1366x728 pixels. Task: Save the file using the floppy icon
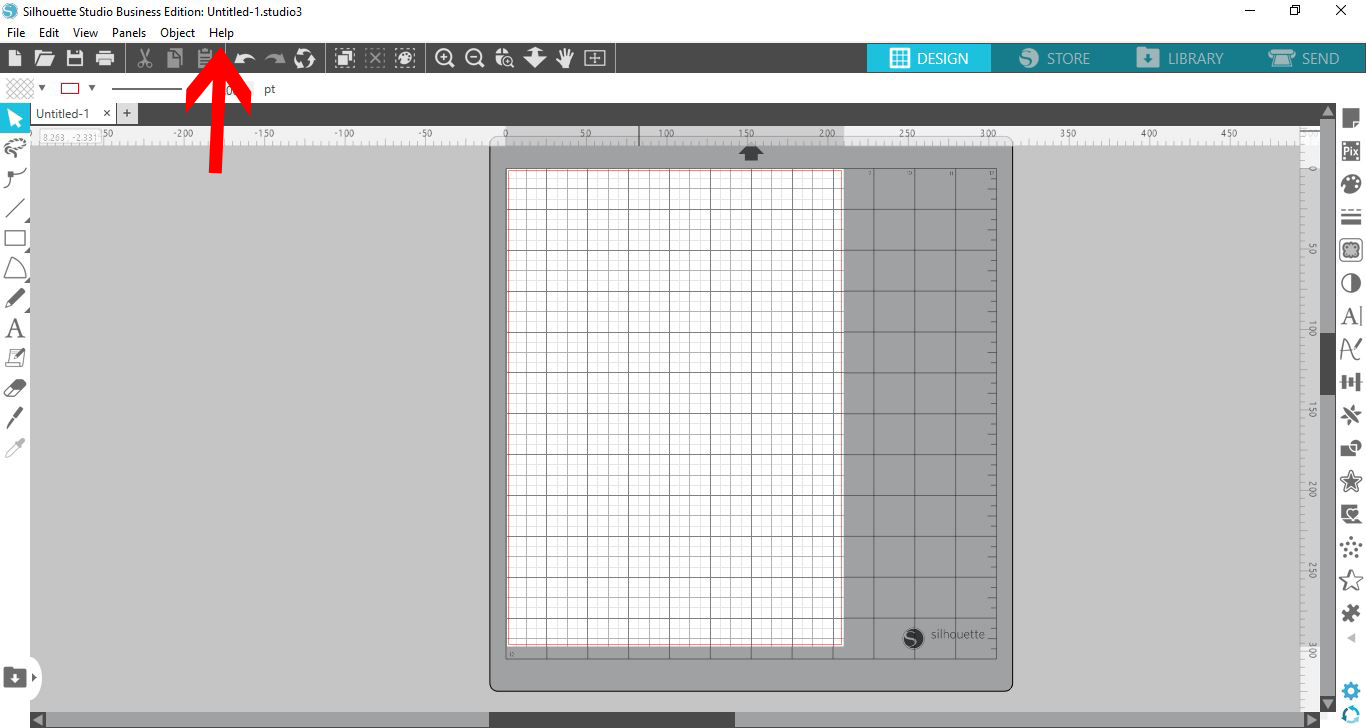coord(74,58)
